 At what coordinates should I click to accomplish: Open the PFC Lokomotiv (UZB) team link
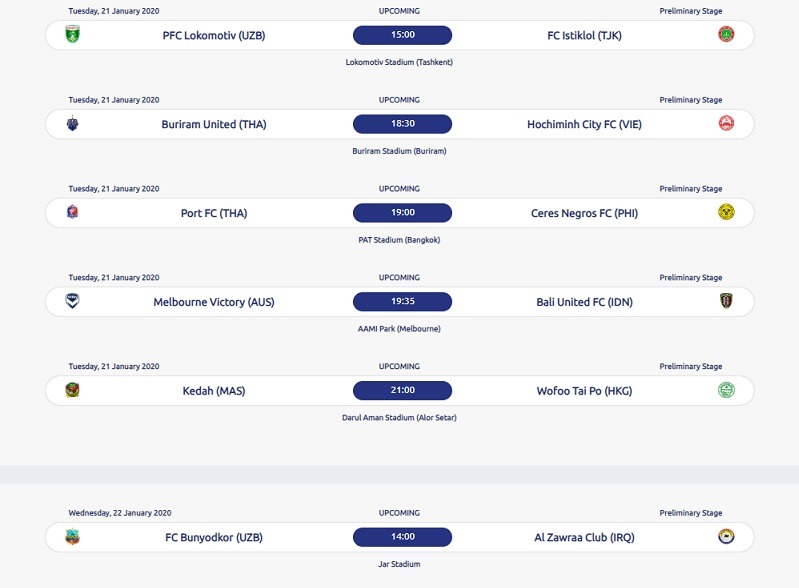pos(214,36)
